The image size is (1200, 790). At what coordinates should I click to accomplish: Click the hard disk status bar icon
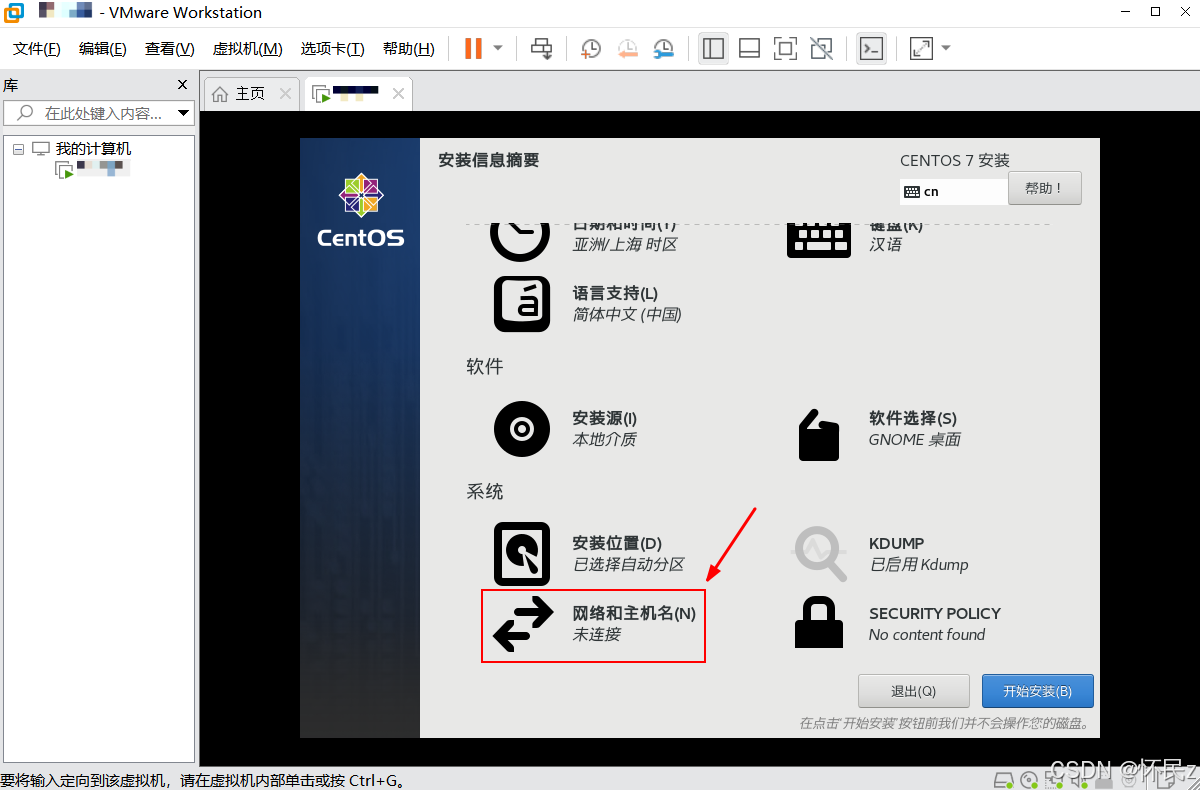point(1002,779)
